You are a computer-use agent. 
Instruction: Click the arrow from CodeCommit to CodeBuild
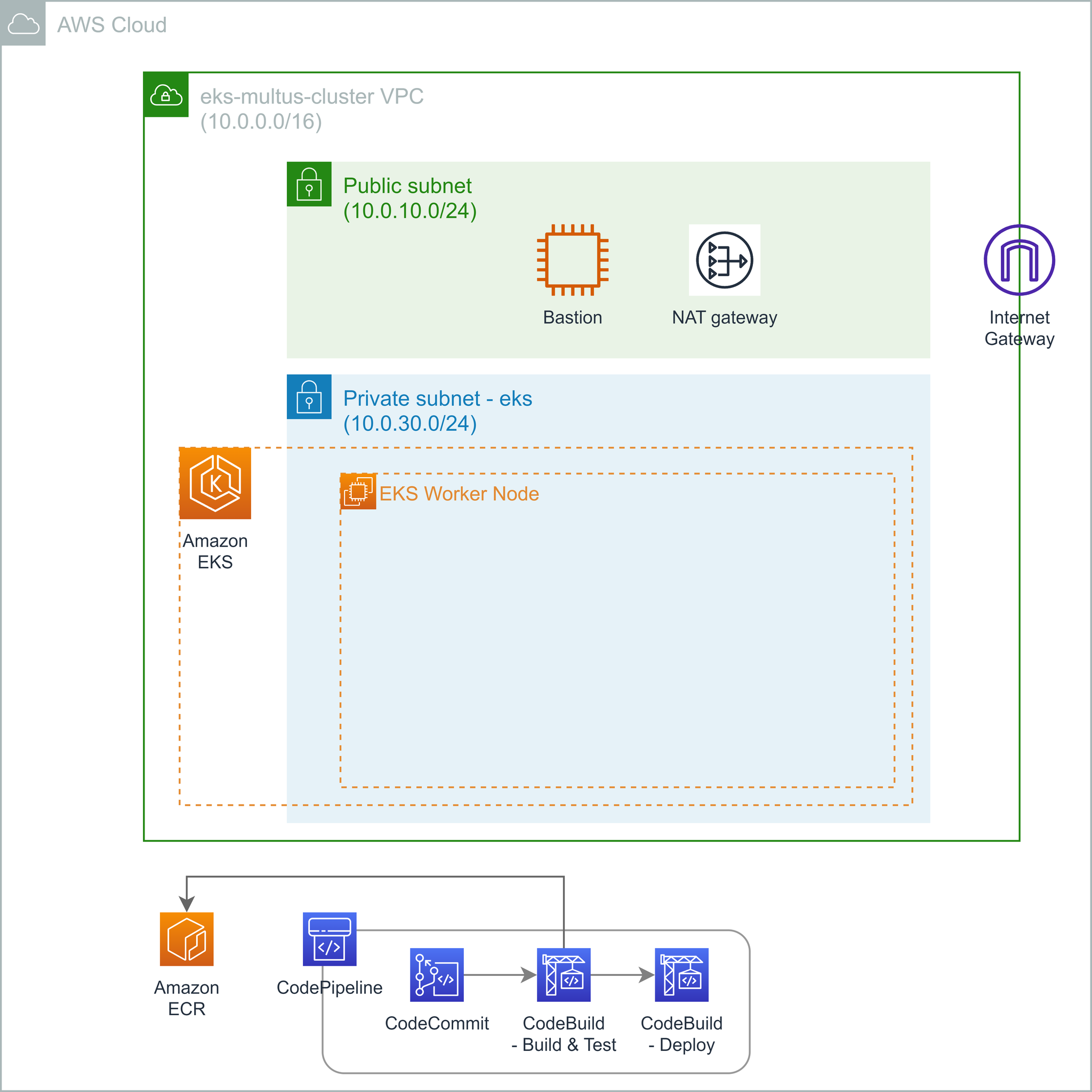[x=500, y=975]
